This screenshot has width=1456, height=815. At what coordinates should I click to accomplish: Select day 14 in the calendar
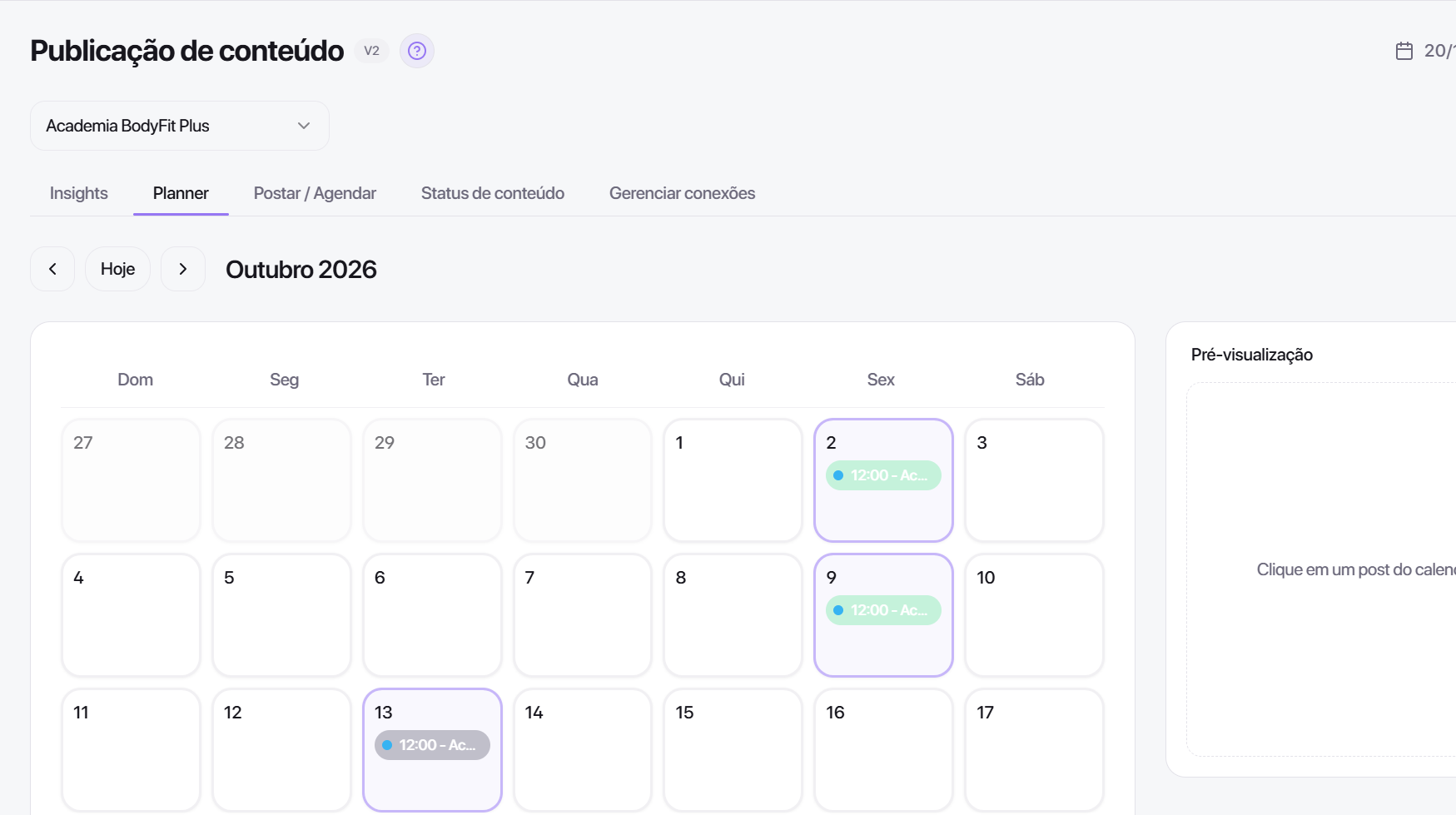(x=583, y=750)
